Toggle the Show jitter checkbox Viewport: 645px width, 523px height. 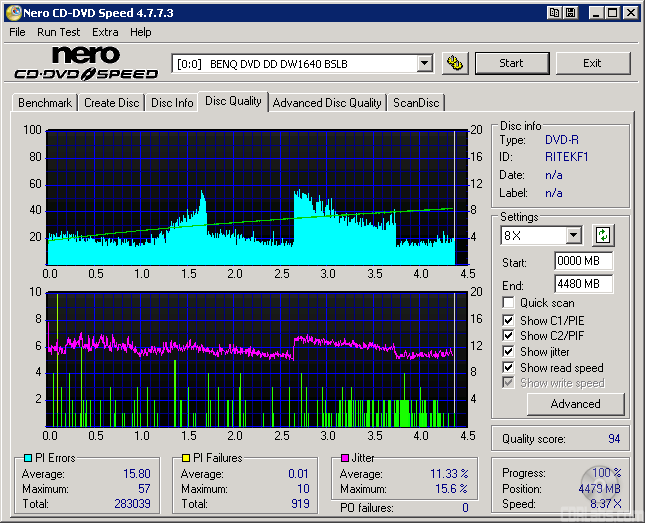pyautogui.click(x=509, y=352)
